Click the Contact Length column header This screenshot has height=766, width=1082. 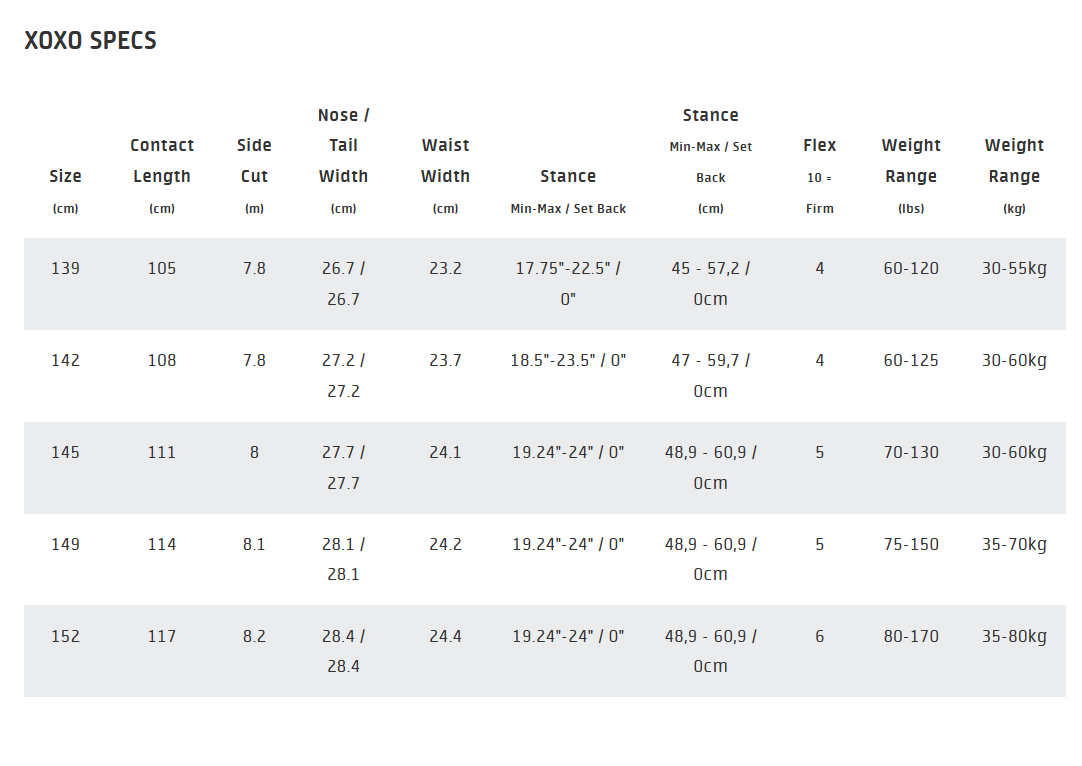tap(162, 161)
